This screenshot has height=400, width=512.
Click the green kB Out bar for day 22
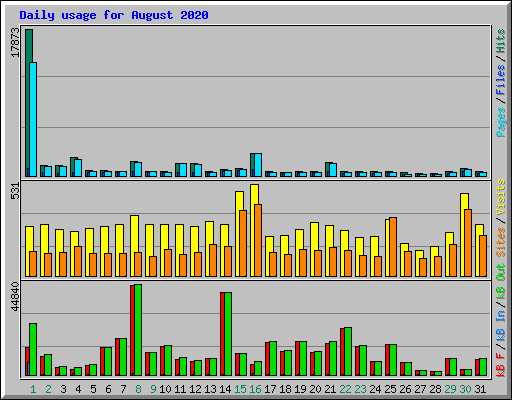pos(348,352)
